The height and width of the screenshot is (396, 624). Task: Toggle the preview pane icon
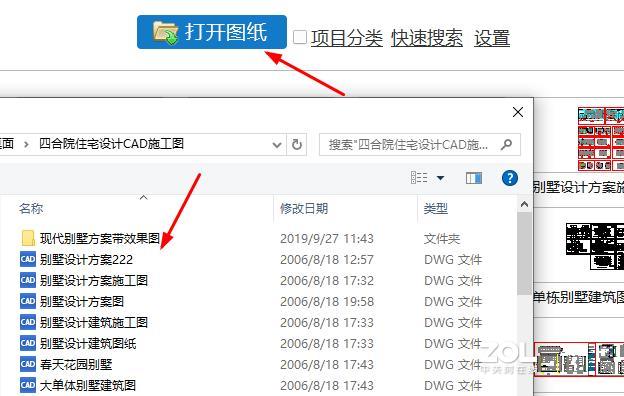(474, 178)
